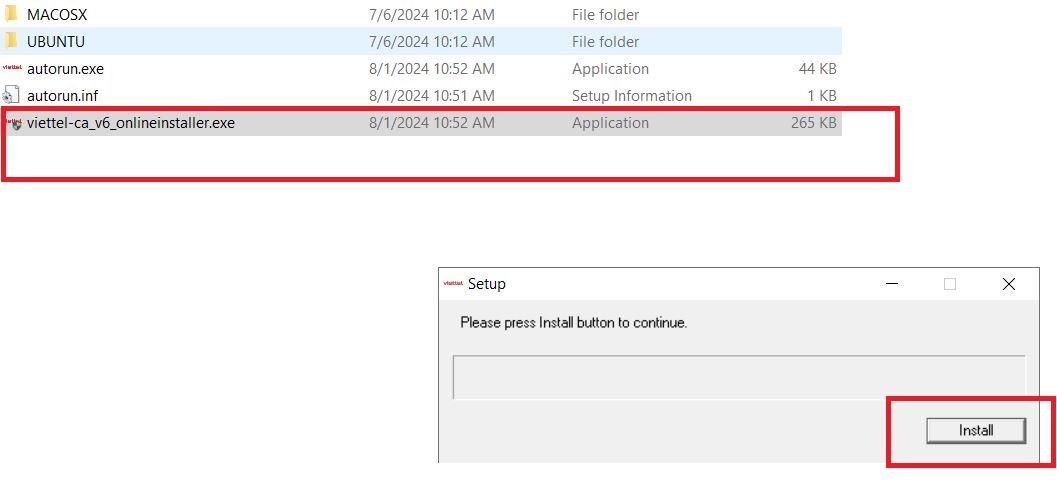Screen dimensions: 1057x481
Task: Select the UBUNTU folder icon
Action: pyautogui.click(x=12, y=42)
